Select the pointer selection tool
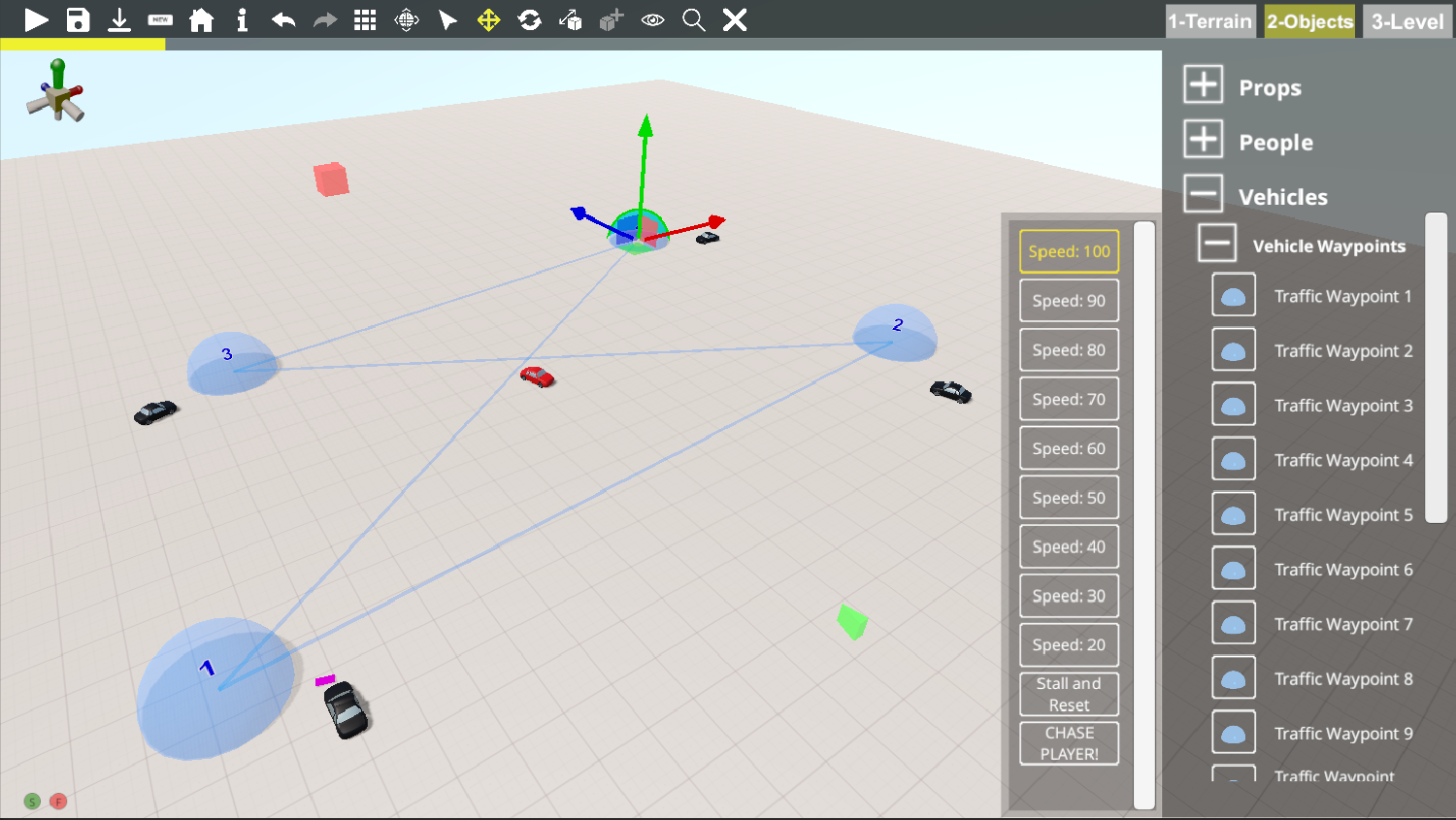 click(x=447, y=19)
